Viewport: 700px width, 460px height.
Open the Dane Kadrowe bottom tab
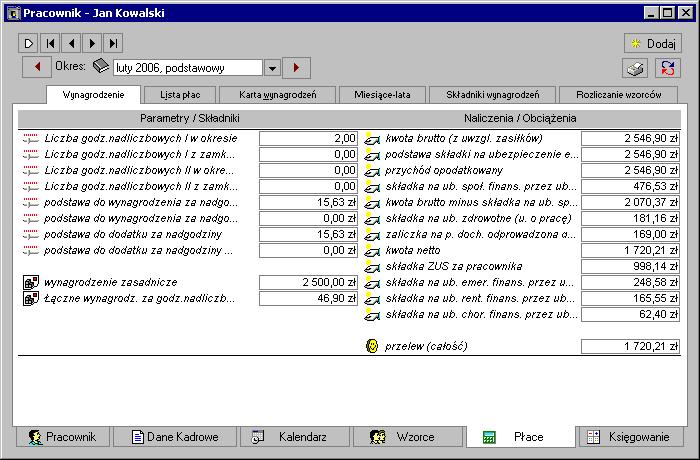coord(175,436)
